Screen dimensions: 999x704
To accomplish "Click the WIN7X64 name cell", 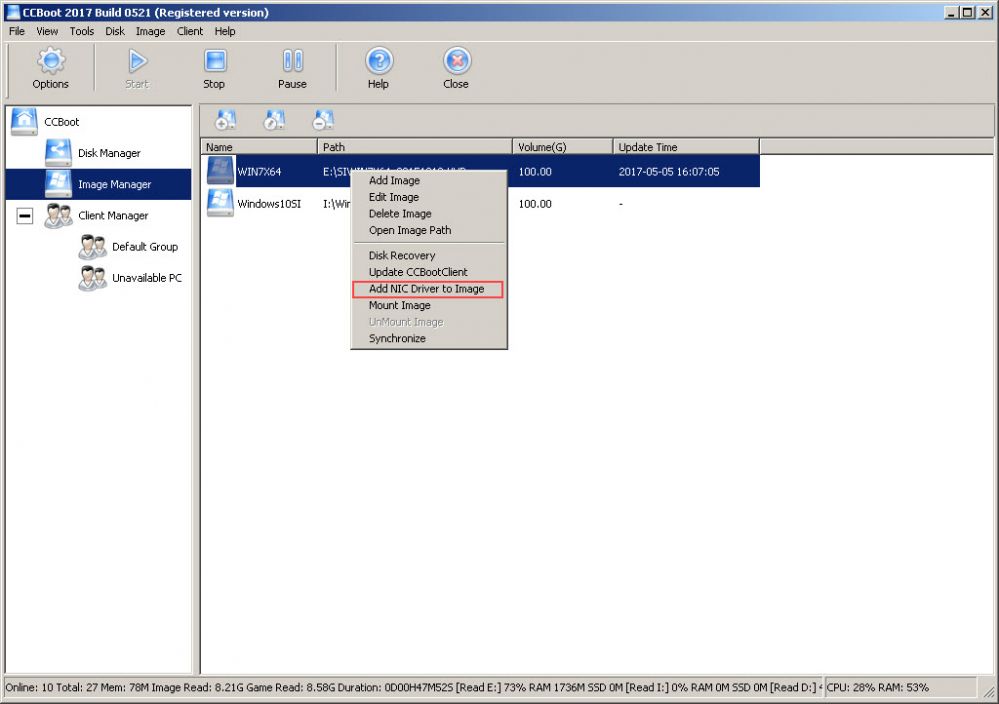I will click(x=259, y=171).
